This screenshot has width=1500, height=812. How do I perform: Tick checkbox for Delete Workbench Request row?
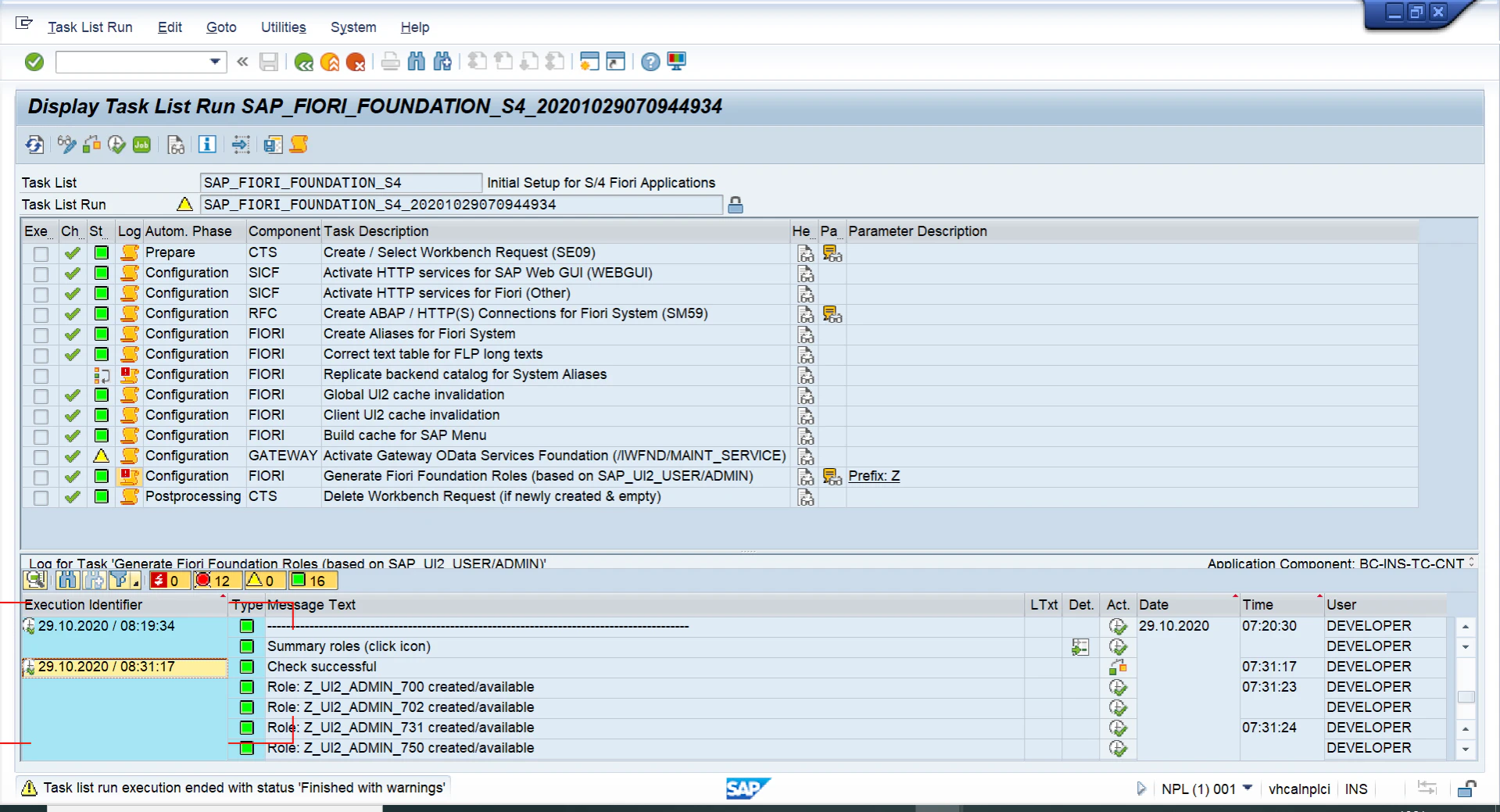click(41, 498)
